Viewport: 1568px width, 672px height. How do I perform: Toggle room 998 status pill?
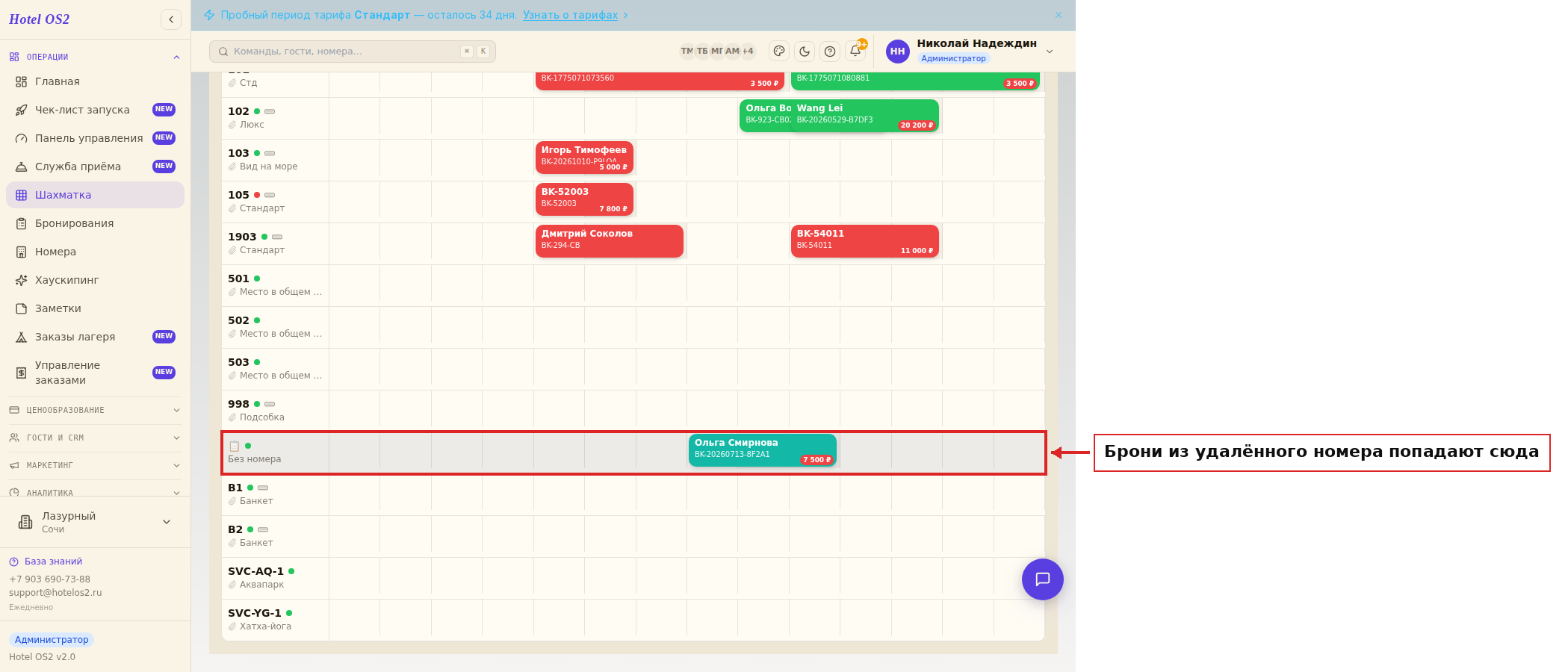[x=270, y=404]
